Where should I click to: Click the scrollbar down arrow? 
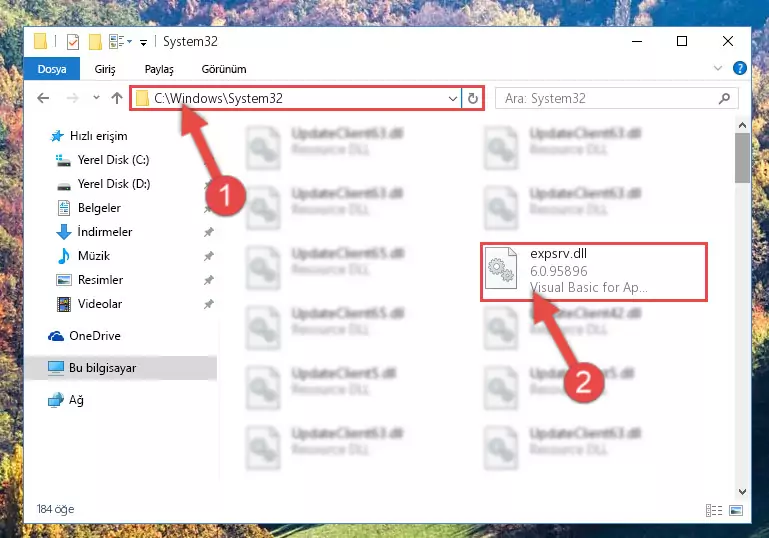tap(742, 491)
